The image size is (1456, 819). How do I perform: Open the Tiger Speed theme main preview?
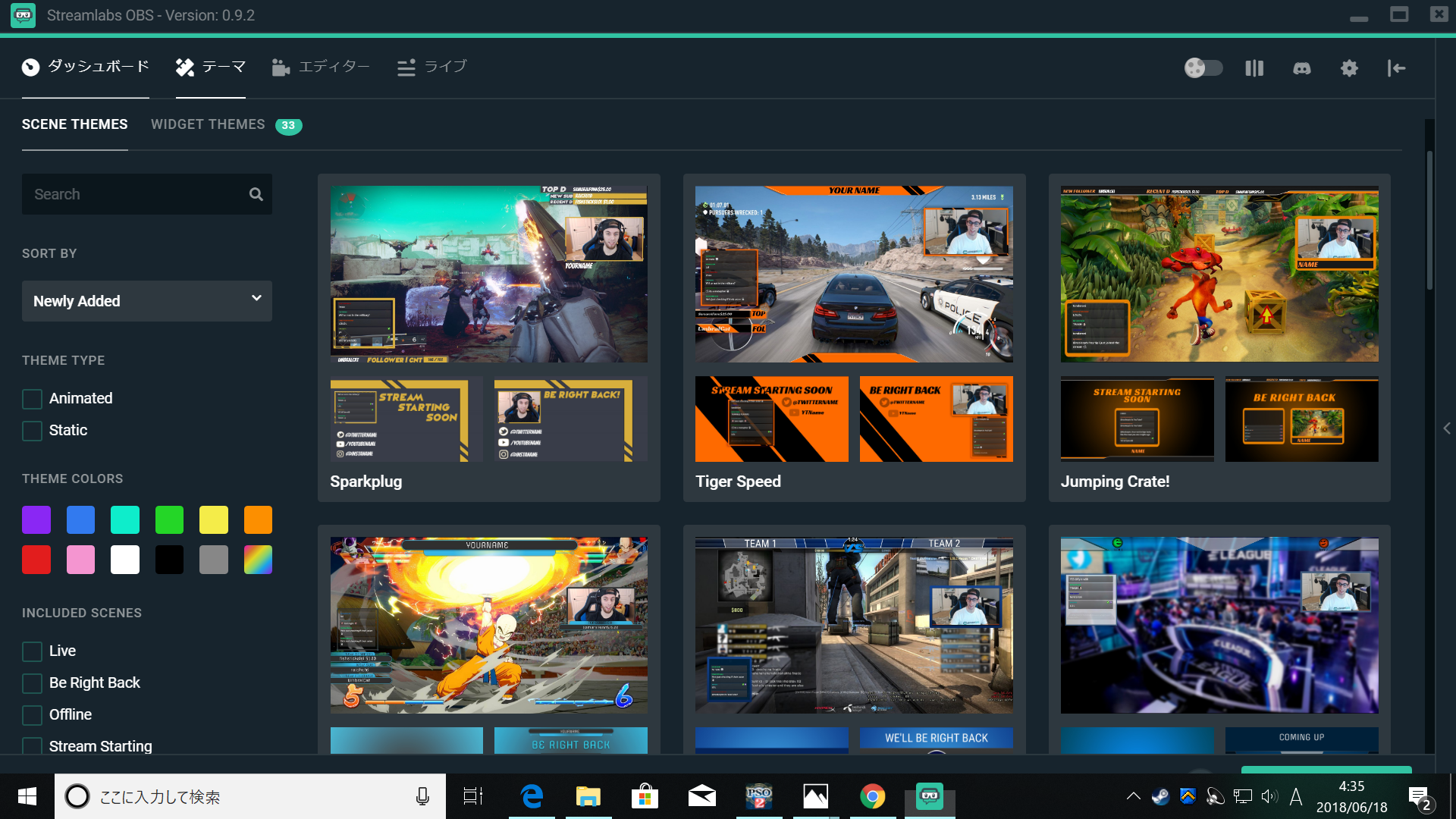854,274
